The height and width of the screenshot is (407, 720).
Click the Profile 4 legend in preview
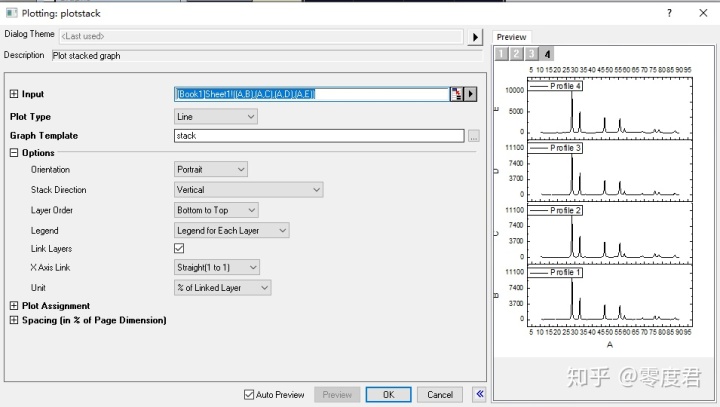(555, 86)
